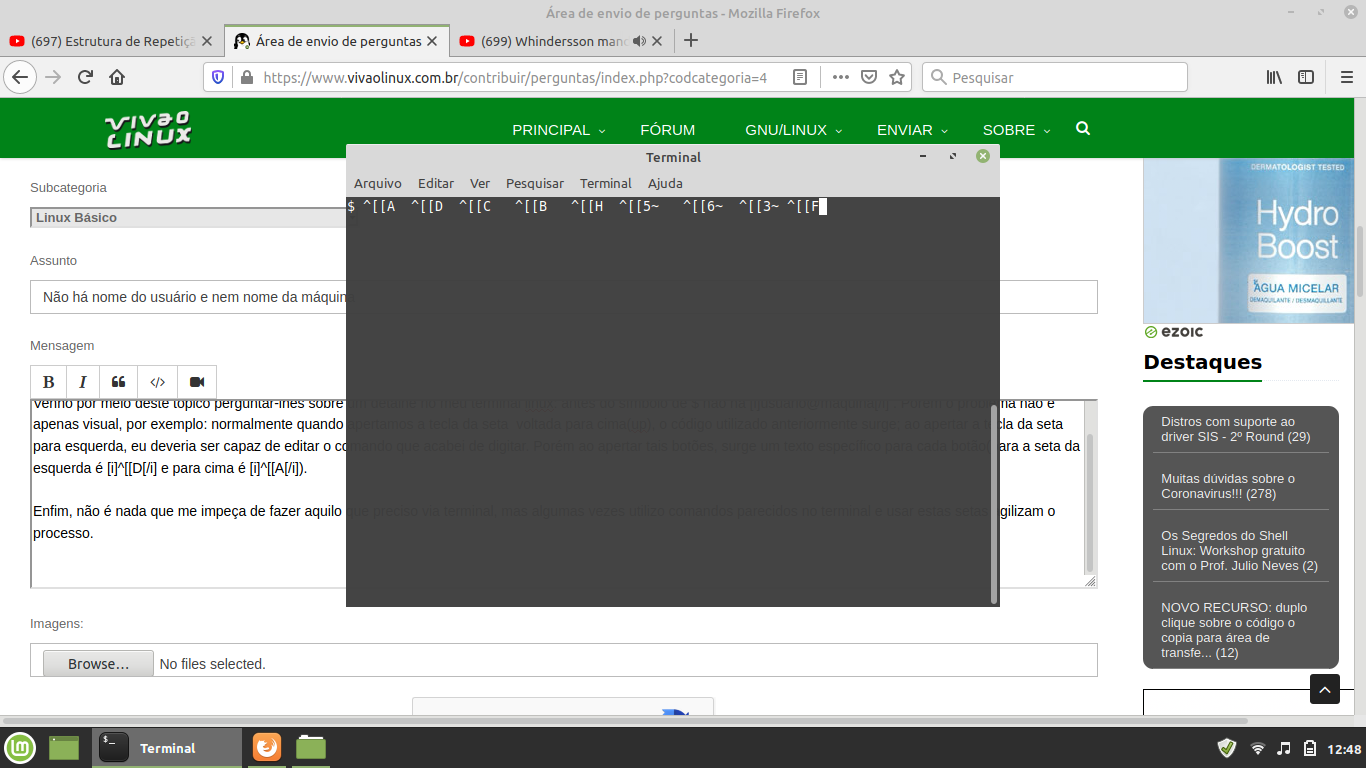Open the Linux Mint start menu
Image resolution: width=1366 pixels, height=768 pixels.
pyautogui.click(x=19, y=748)
